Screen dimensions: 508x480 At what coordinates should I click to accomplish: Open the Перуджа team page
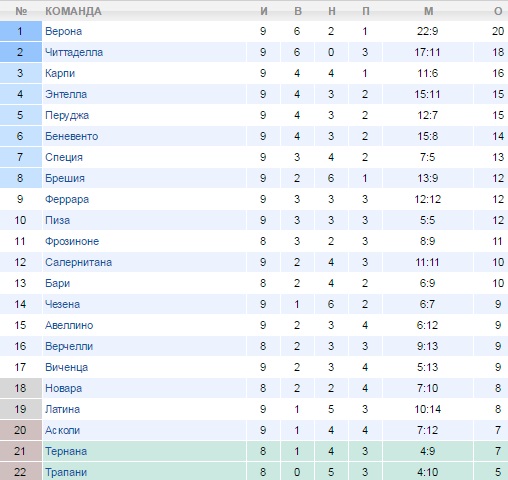(67, 115)
